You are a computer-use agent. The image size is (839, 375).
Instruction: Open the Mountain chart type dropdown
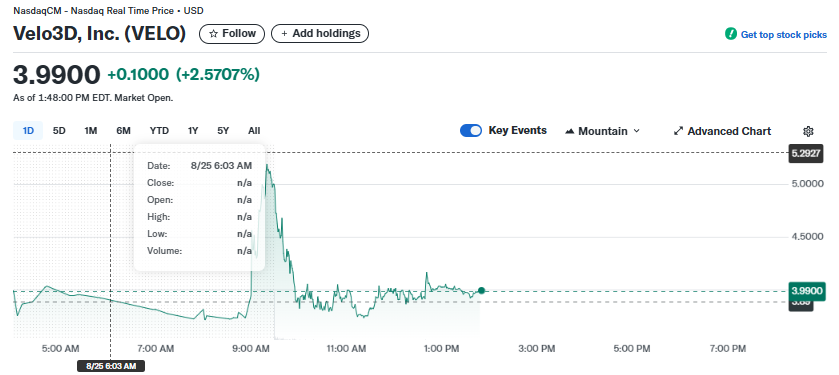(x=602, y=131)
